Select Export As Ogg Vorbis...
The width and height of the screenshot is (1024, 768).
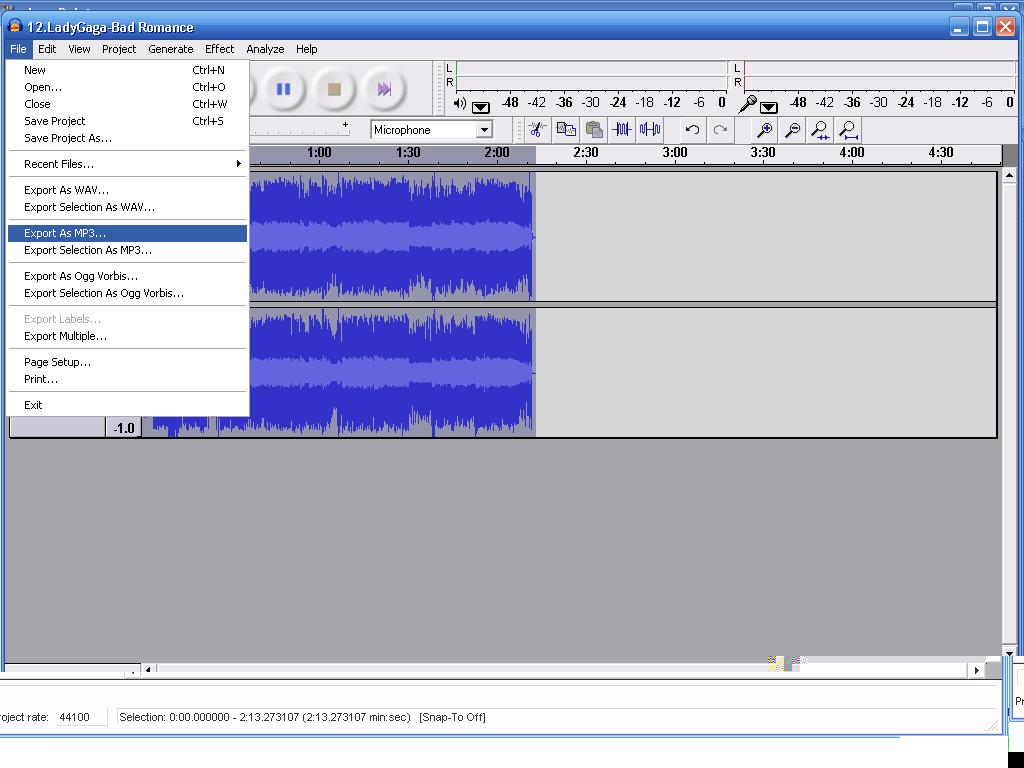(128, 276)
